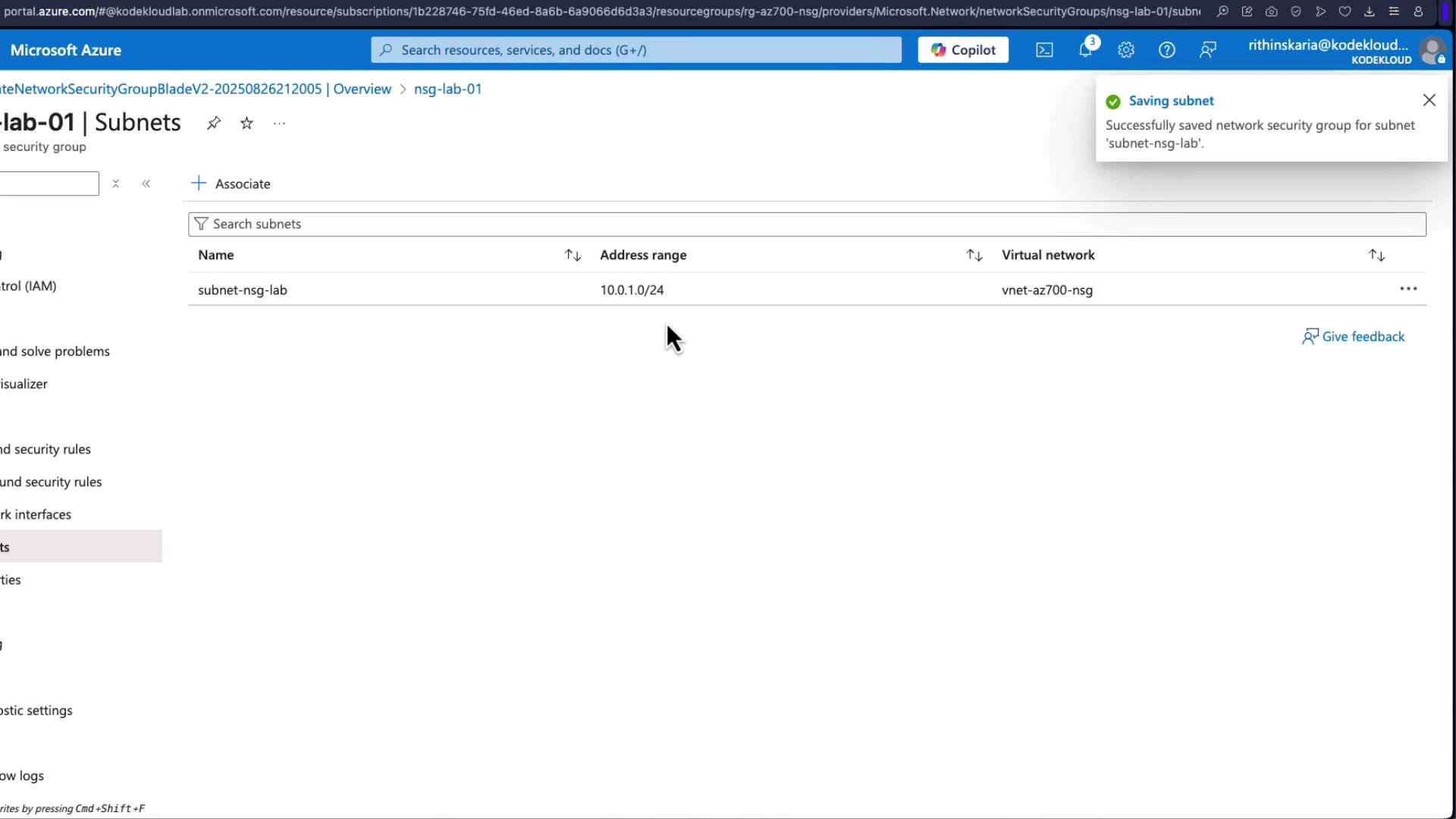Screen dimensions: 1456x819
Task: Pin nsg-lab-01 blade to dashboard
Action: pos(214,123)
